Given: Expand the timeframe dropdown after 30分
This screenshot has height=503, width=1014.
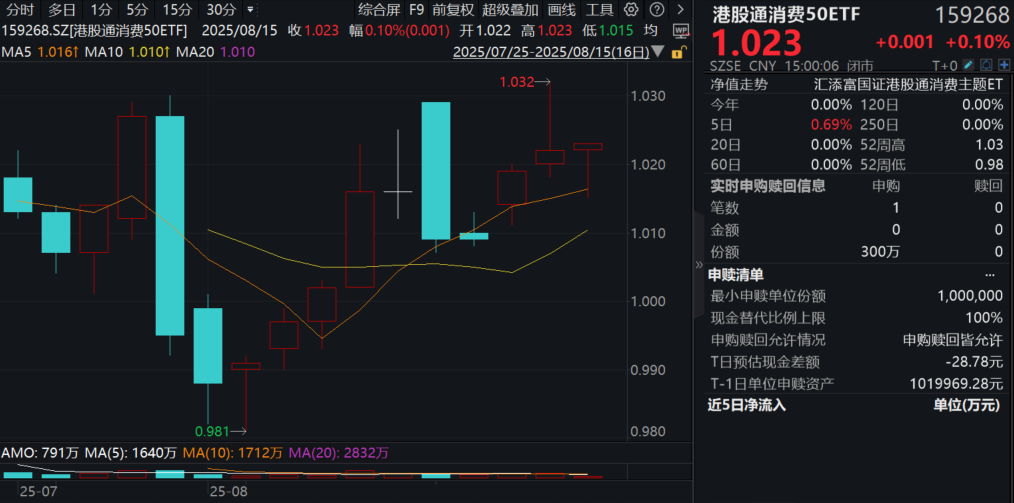Looking at the screenshot, I should tap(249, 9).
